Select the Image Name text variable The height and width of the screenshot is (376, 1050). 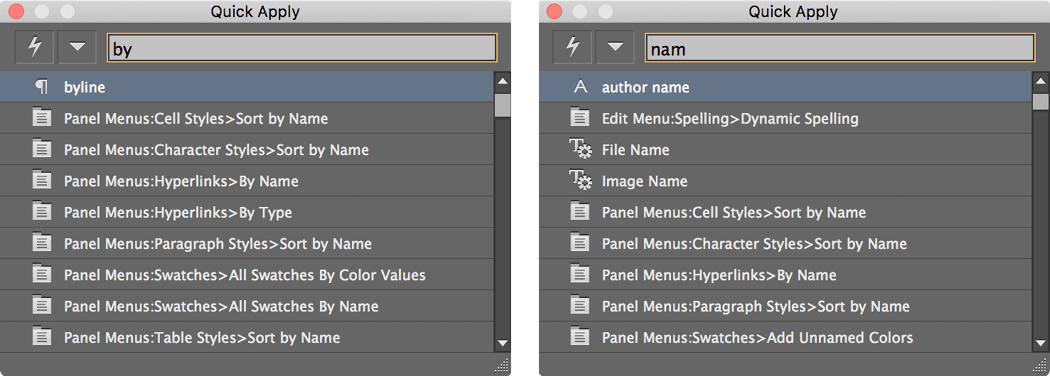[x=785, y=181]
